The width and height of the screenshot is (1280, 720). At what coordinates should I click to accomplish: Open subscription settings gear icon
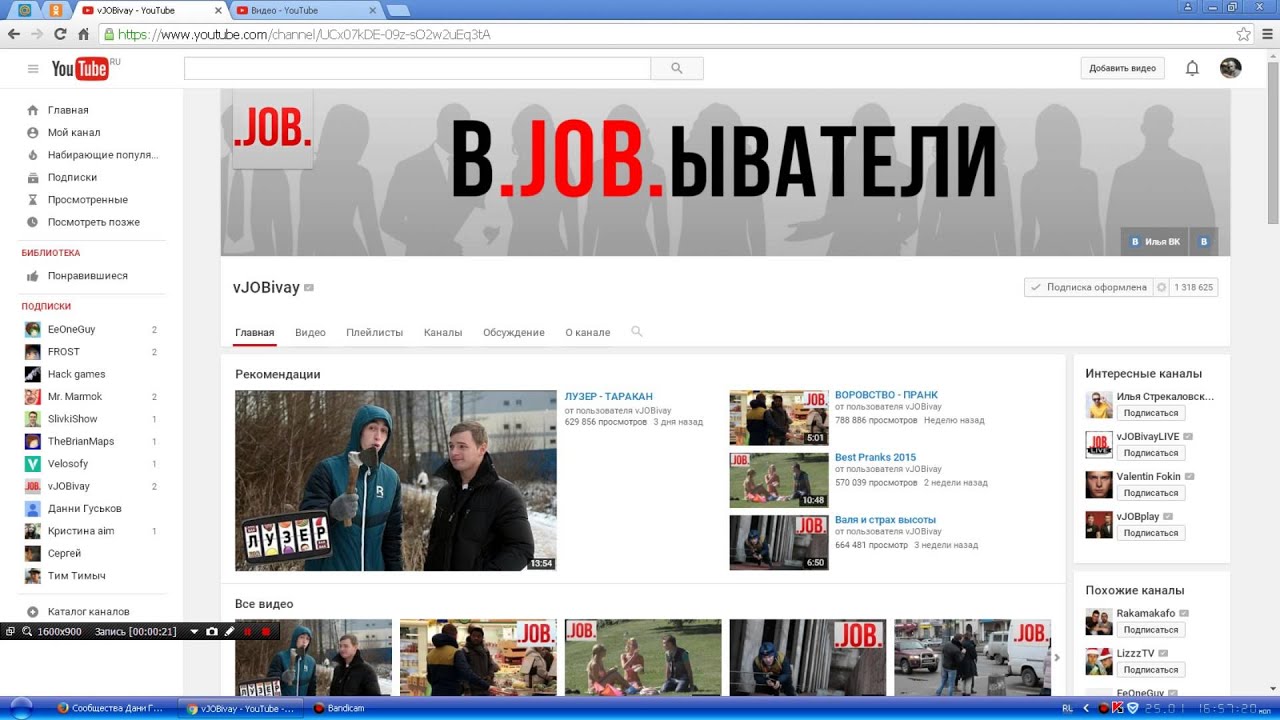pos(1161,287)
